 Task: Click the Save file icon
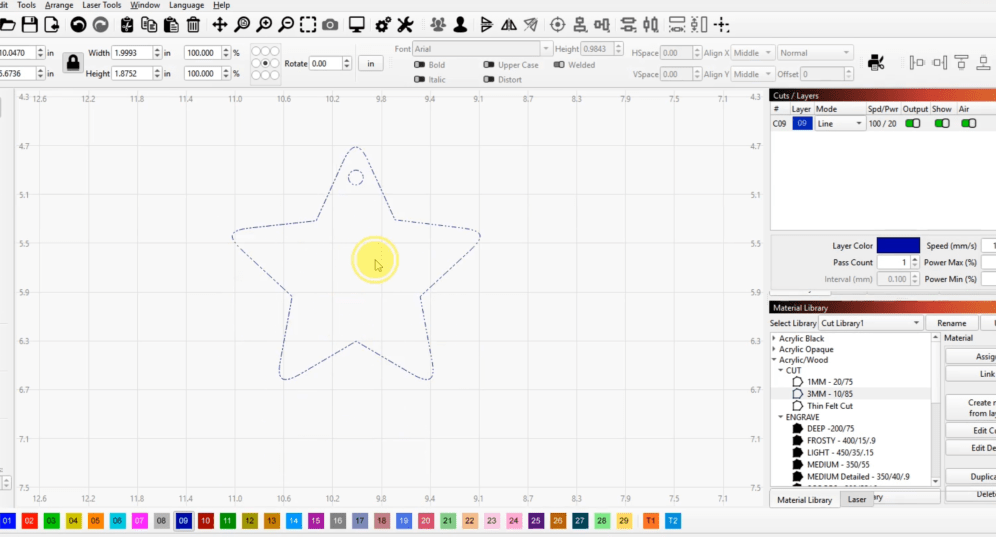(30, 24)
